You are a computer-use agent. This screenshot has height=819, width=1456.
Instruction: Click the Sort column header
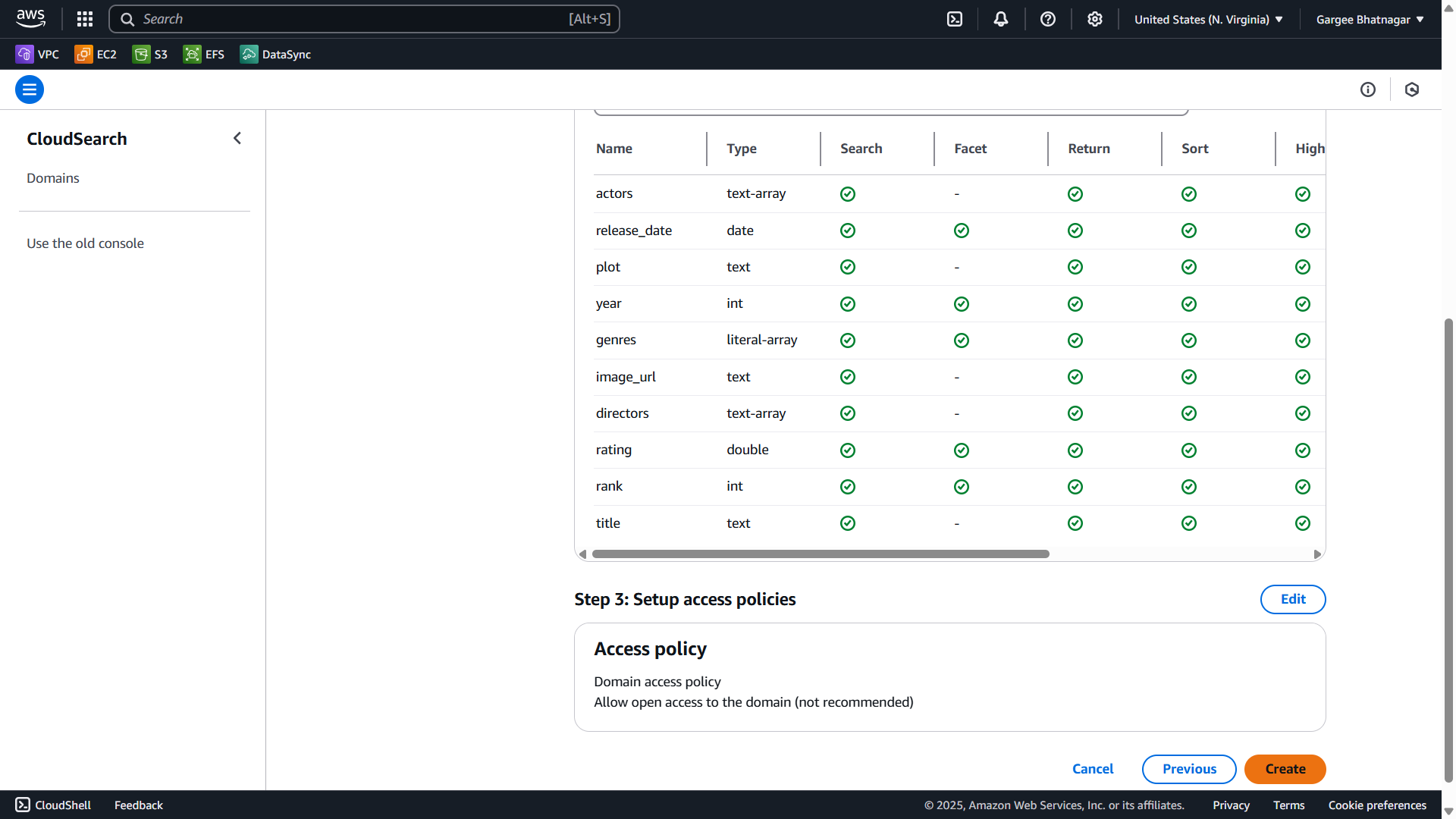[1195, 149]
